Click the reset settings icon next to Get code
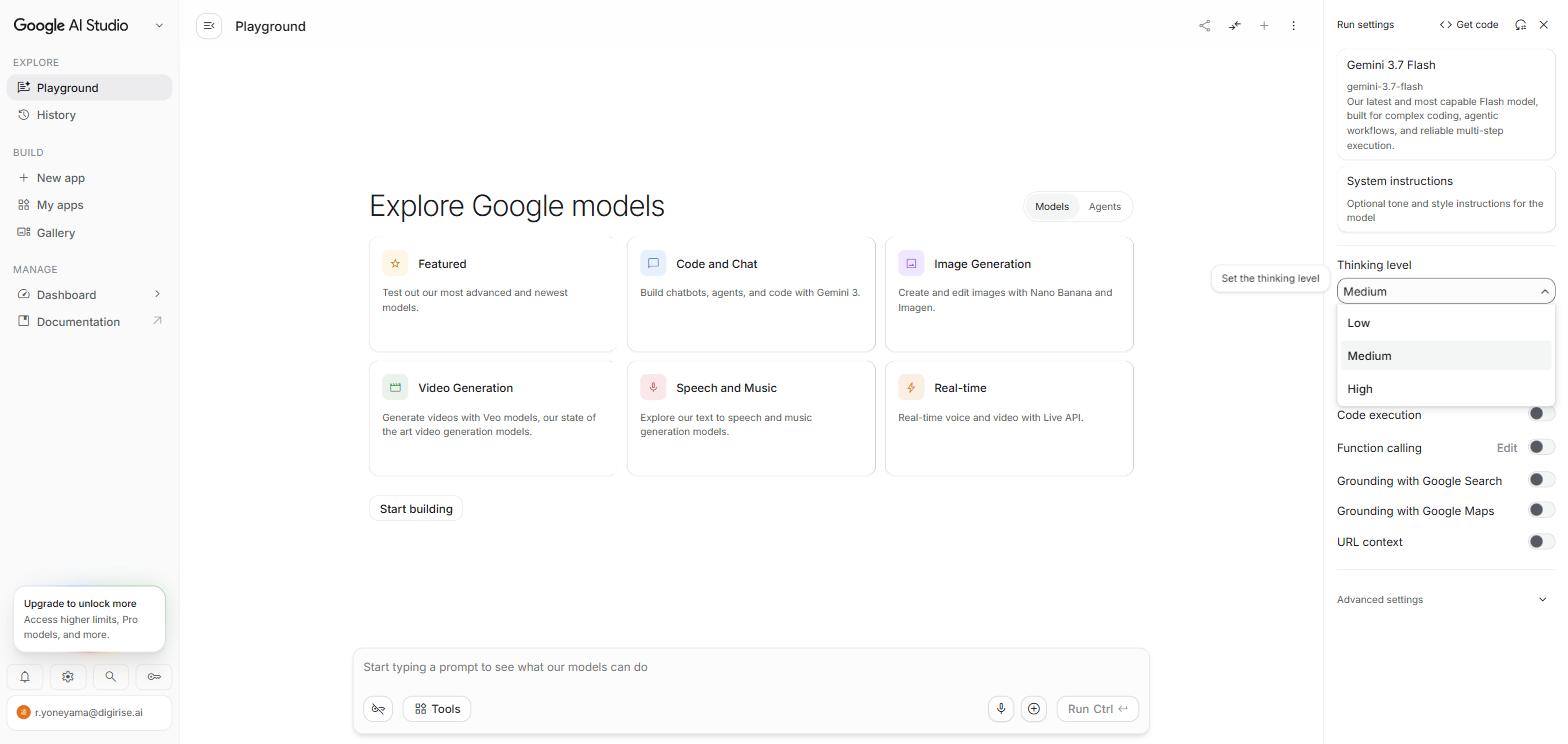This screenshot has height=744, width=1568. (x=1520, y=25)
